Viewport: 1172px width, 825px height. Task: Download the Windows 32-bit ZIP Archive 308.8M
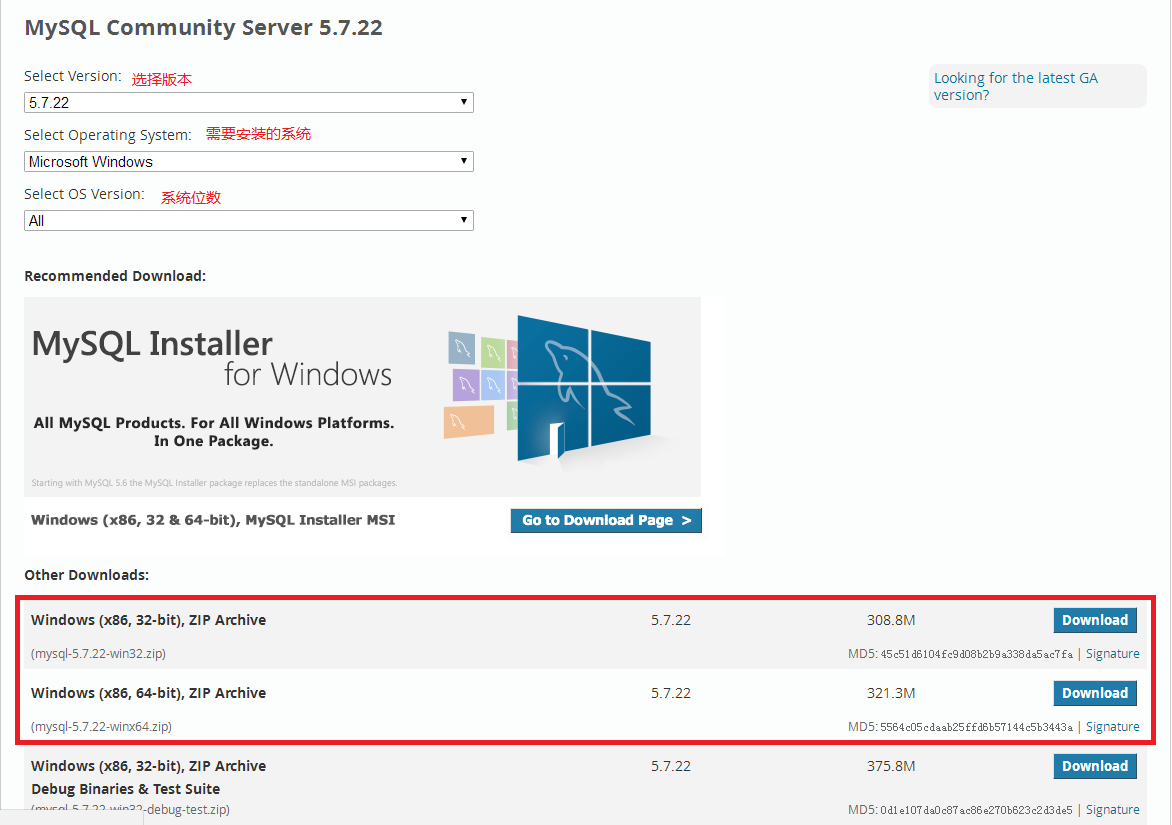click(x=1095, y=620)
